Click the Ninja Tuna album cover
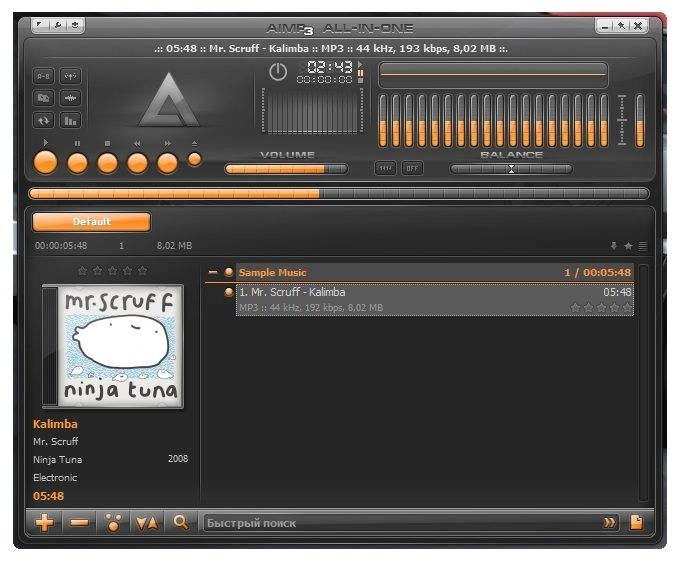The width and height of the screenshot is (684, 568). [113, 346]
